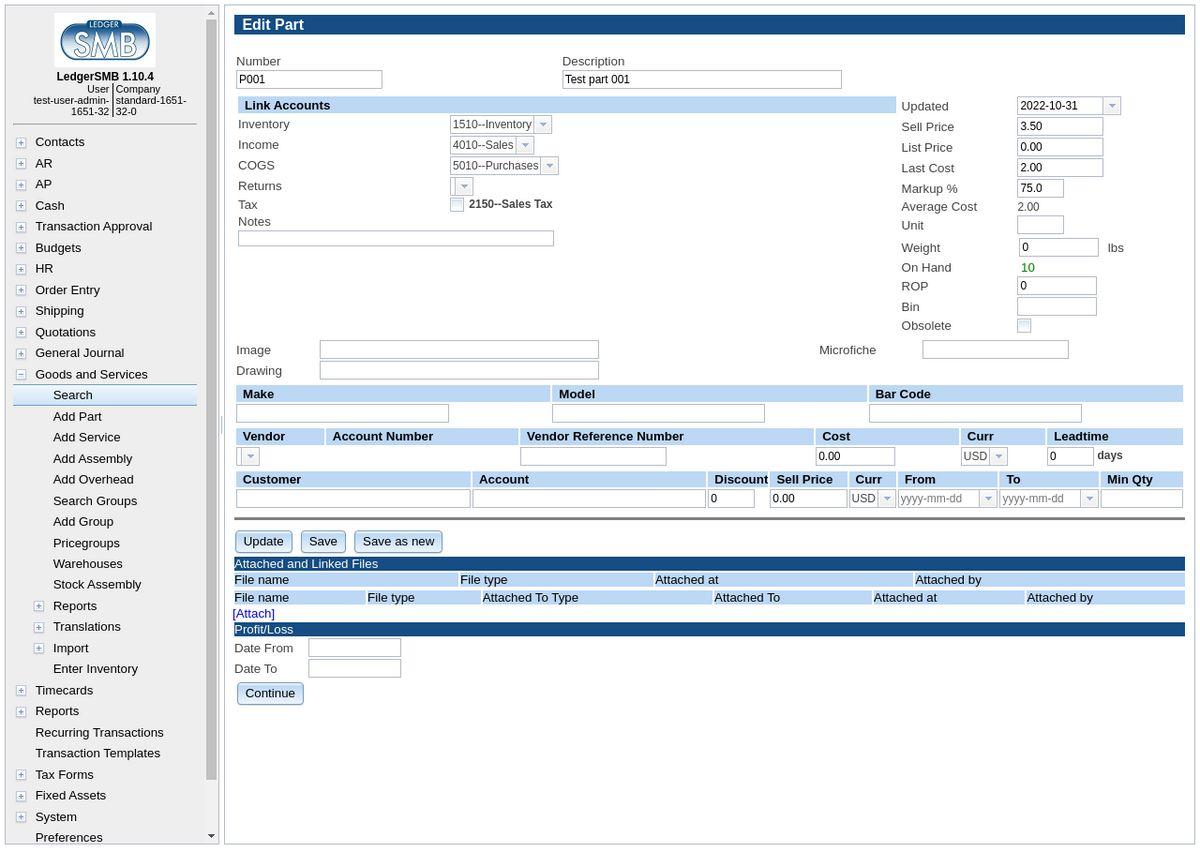Click the LedgerSMB logo
This screenshot has height=849, width=1200.
[x=105, y=41]
